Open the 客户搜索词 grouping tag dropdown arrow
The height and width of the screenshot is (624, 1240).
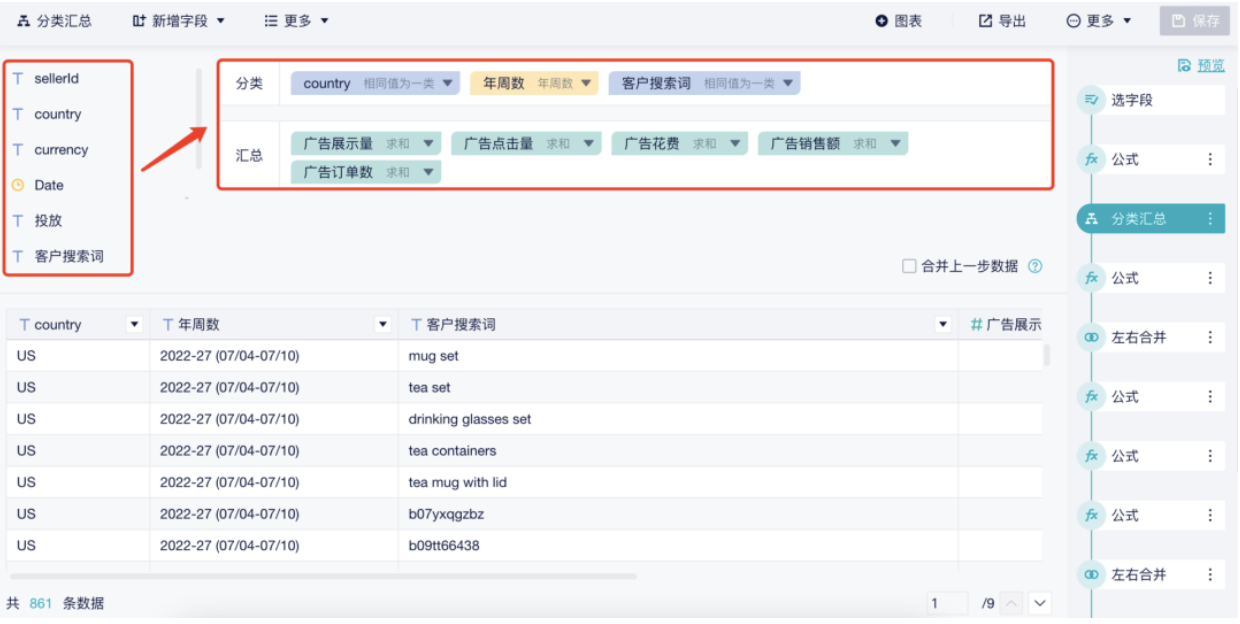(789, 83)
